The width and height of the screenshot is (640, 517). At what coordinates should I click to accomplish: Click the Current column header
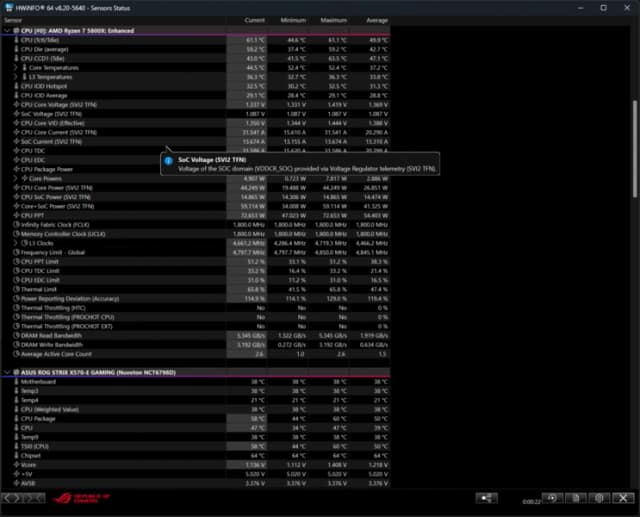tap(254, 20)
